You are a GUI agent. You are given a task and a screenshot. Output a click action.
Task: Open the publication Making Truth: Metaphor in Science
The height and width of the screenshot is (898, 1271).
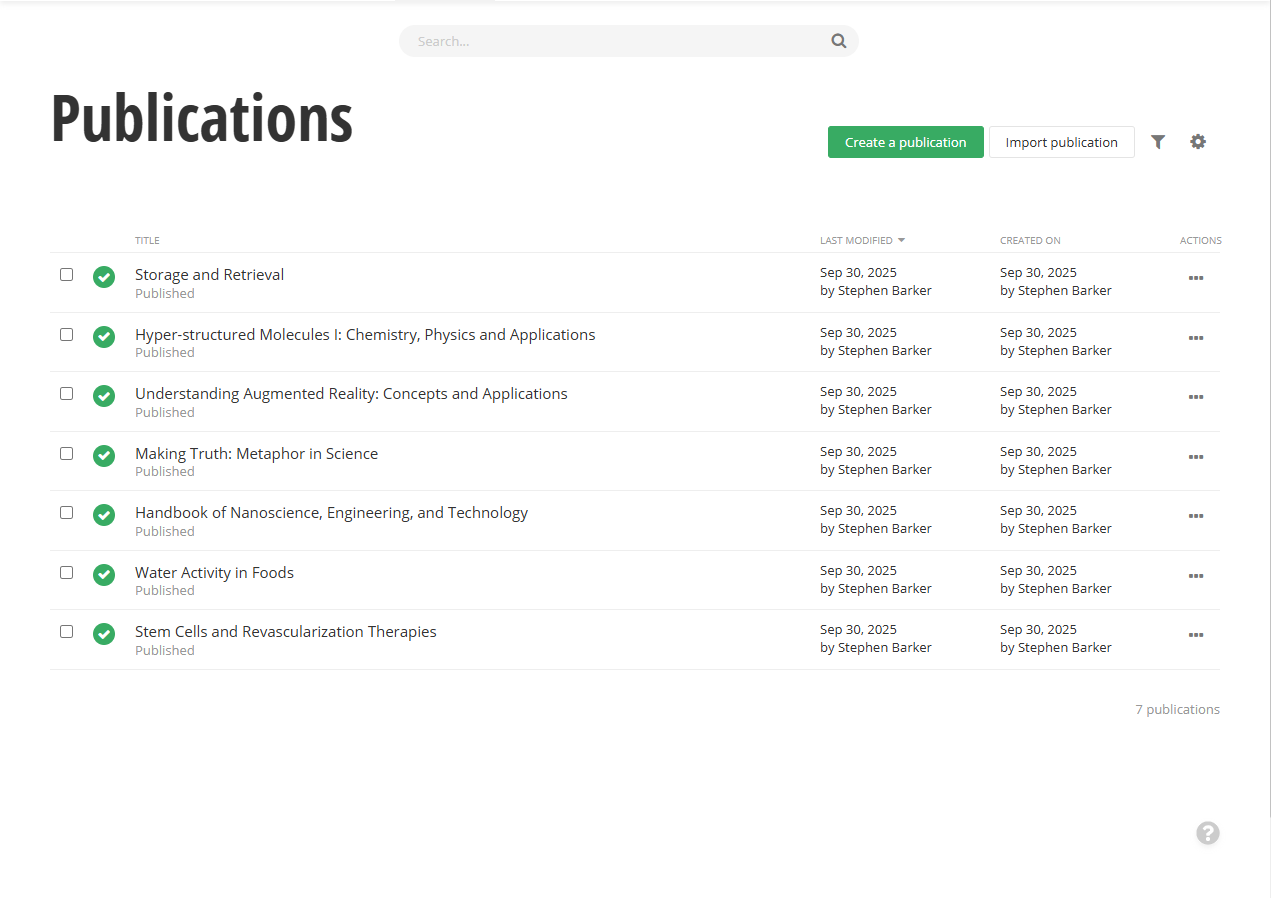click(x=256, y=453)
